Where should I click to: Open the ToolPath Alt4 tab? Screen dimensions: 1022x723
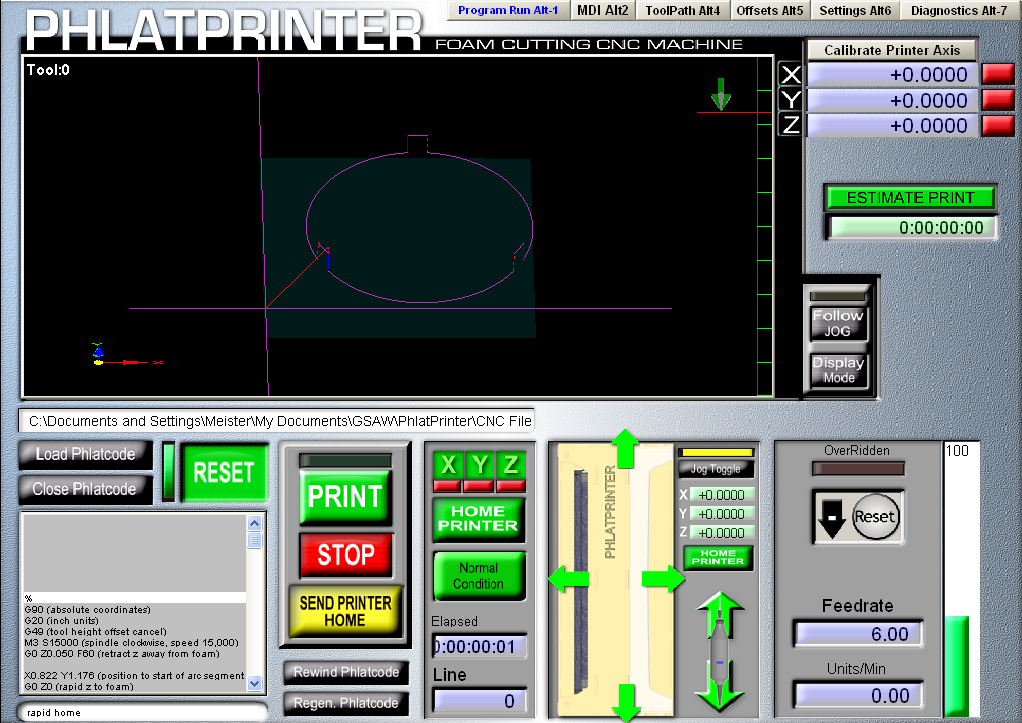pos(682,10)
